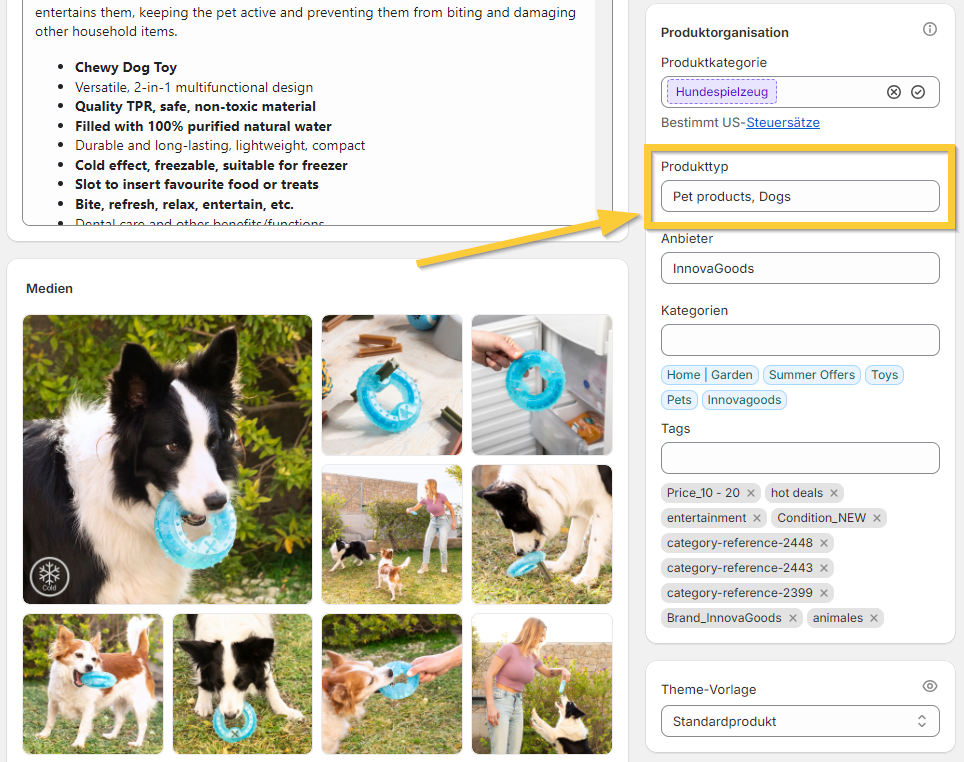Click the info icon in Produktorganisation
The width and height of the screenshot is (964, 762).
tap(929, 30)
